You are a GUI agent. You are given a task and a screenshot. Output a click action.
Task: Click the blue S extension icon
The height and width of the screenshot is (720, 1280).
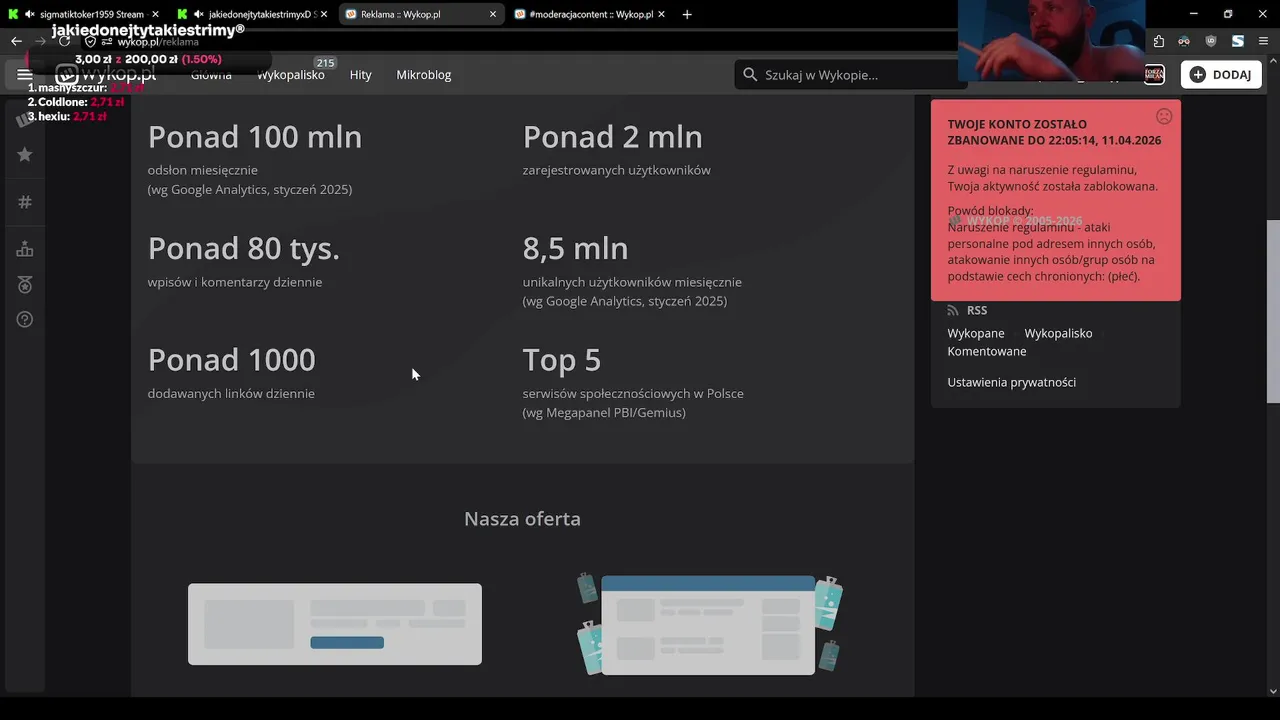click(x=1237, y=42)
